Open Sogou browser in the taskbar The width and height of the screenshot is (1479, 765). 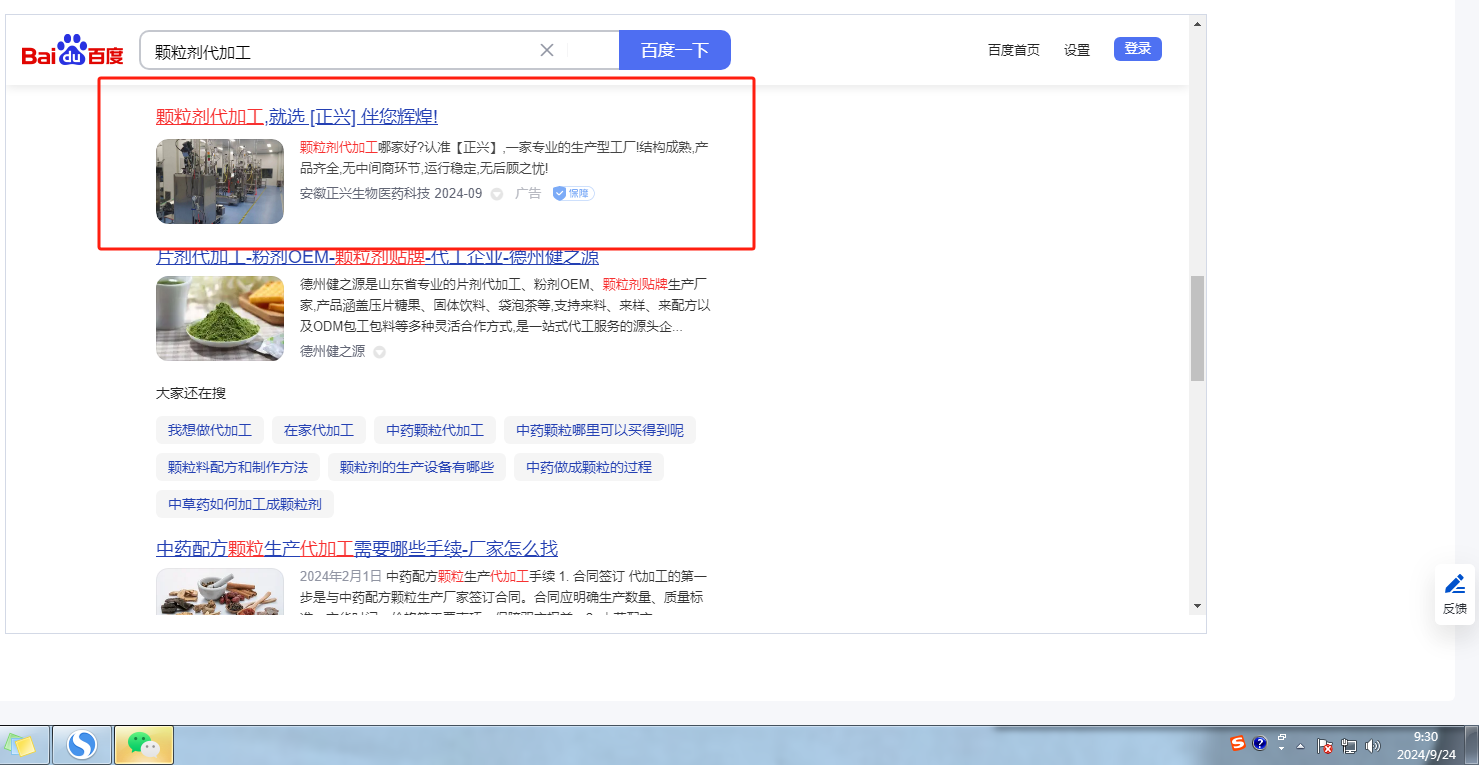pyautogui.click(x=81, y=745)
